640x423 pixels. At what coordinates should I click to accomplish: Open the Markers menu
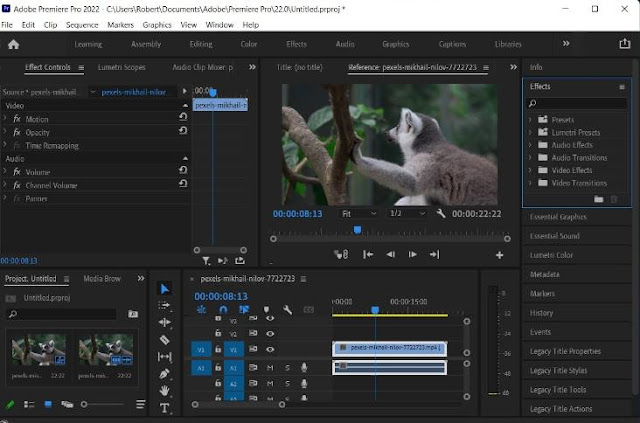(x=120, y=25)
